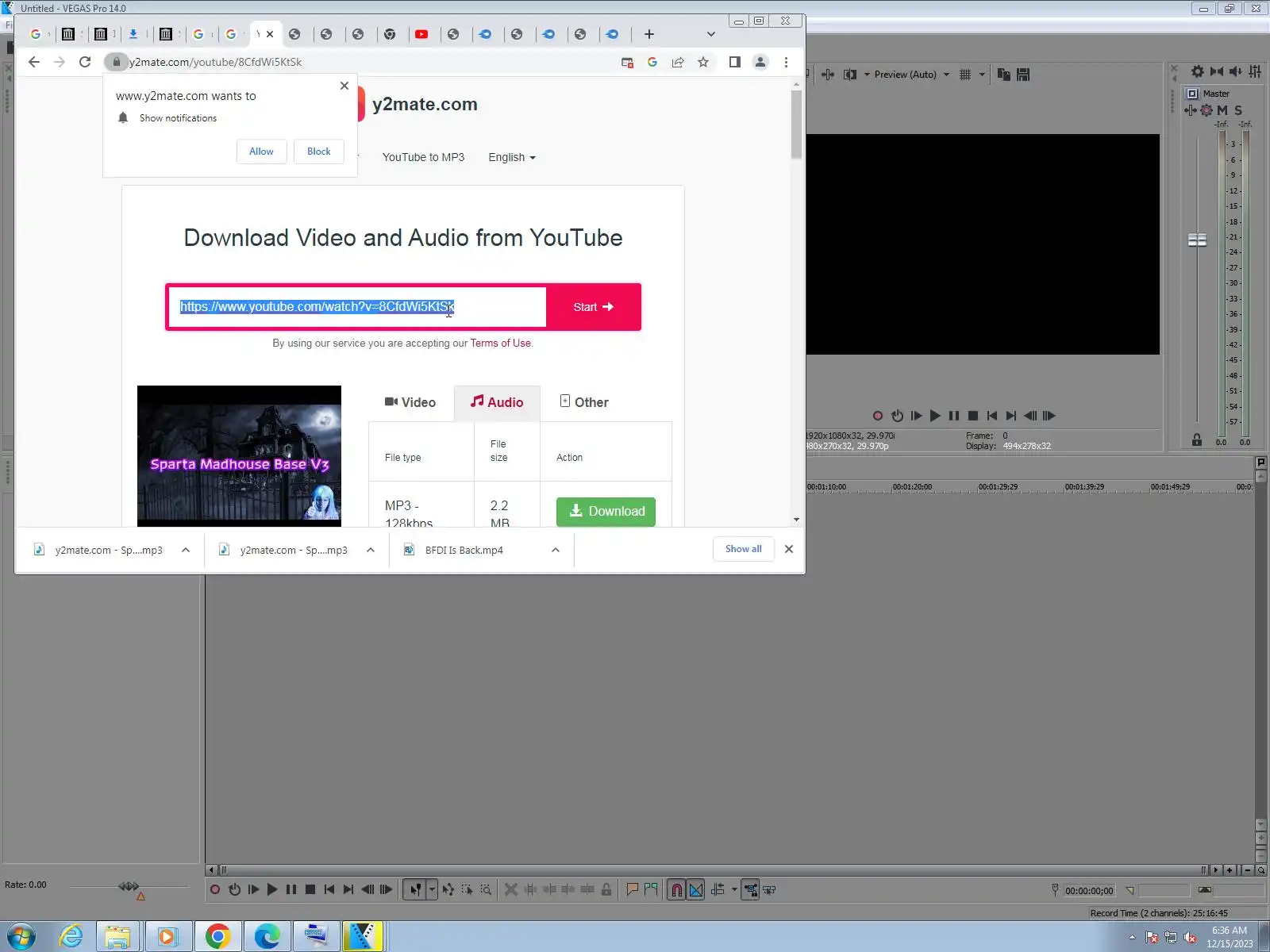This screenshot has height=952, width=1270.
Task: Open the Terms of Use link
Action: pyautogui.click(x=500, y=344)
